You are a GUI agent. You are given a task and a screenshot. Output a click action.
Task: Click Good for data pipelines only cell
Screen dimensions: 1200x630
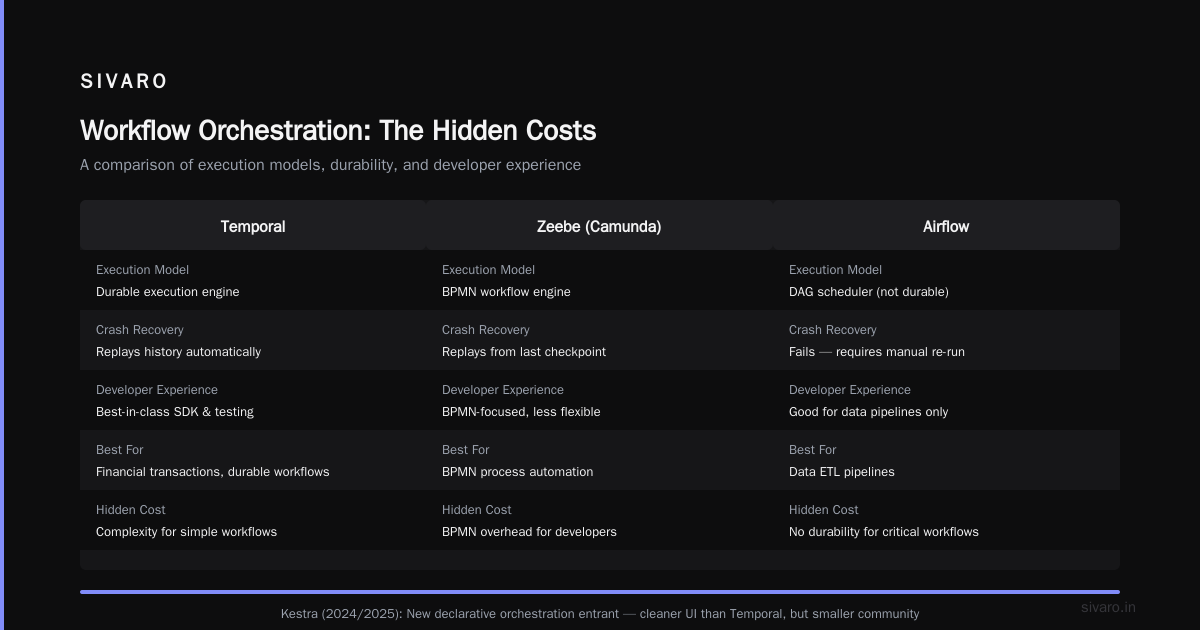(946, 400)
